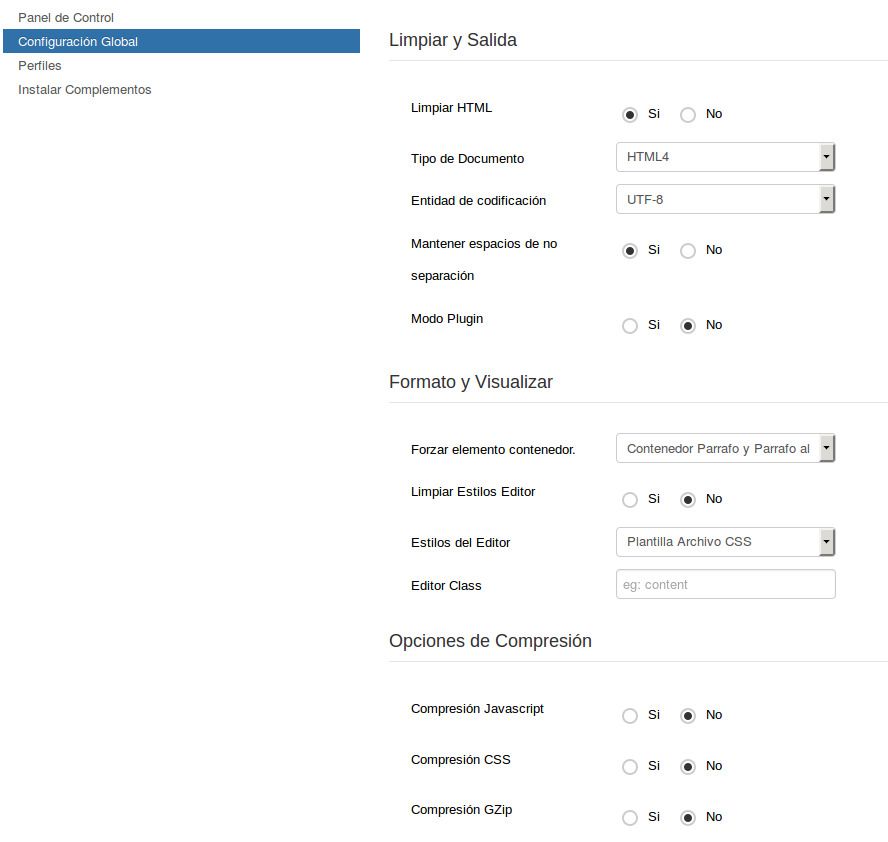Open Perfiles sidebar item
The height and width of the screenshot is (842, 888).
tap(40, 66)
